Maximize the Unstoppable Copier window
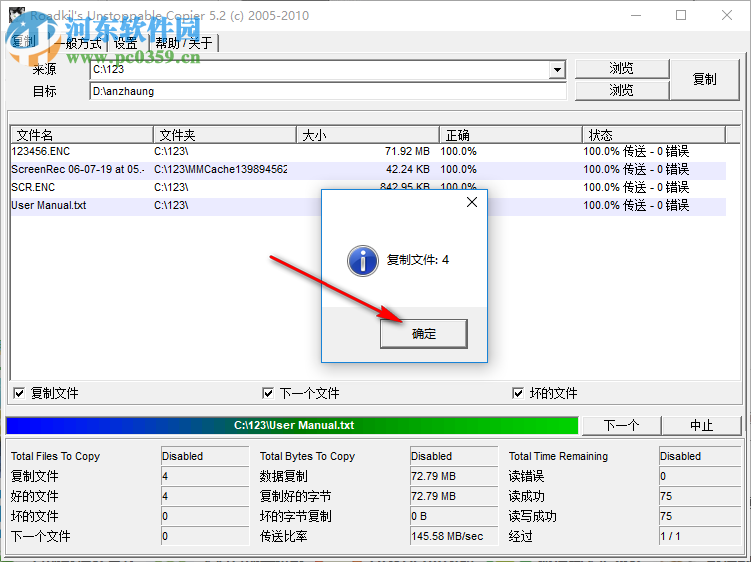Screen dimensions: 751x562 (681, 15)
